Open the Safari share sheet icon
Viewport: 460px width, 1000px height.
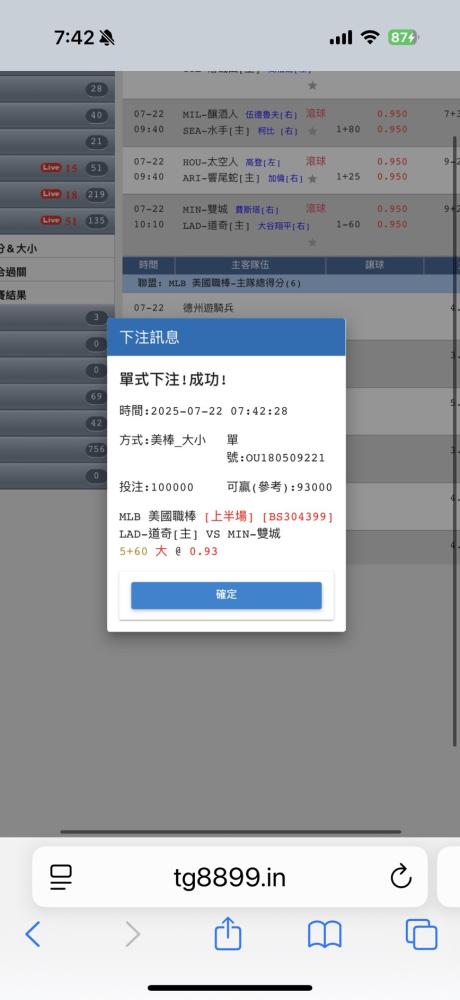tap(228, 933)
